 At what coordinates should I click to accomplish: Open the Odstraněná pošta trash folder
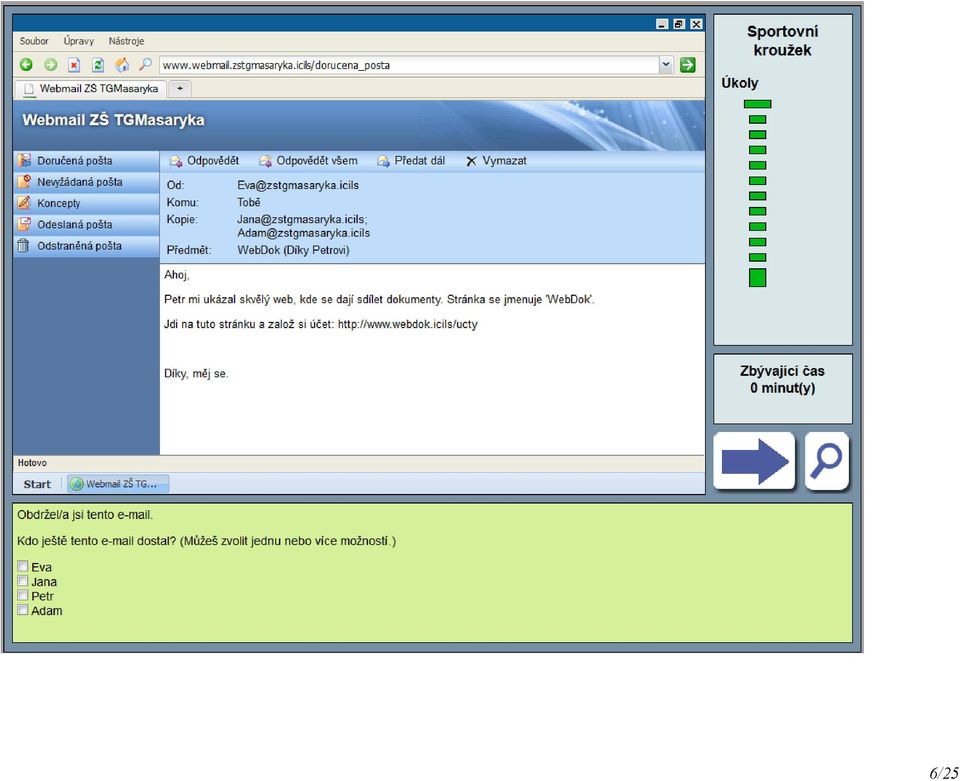(x=86, y=246)
